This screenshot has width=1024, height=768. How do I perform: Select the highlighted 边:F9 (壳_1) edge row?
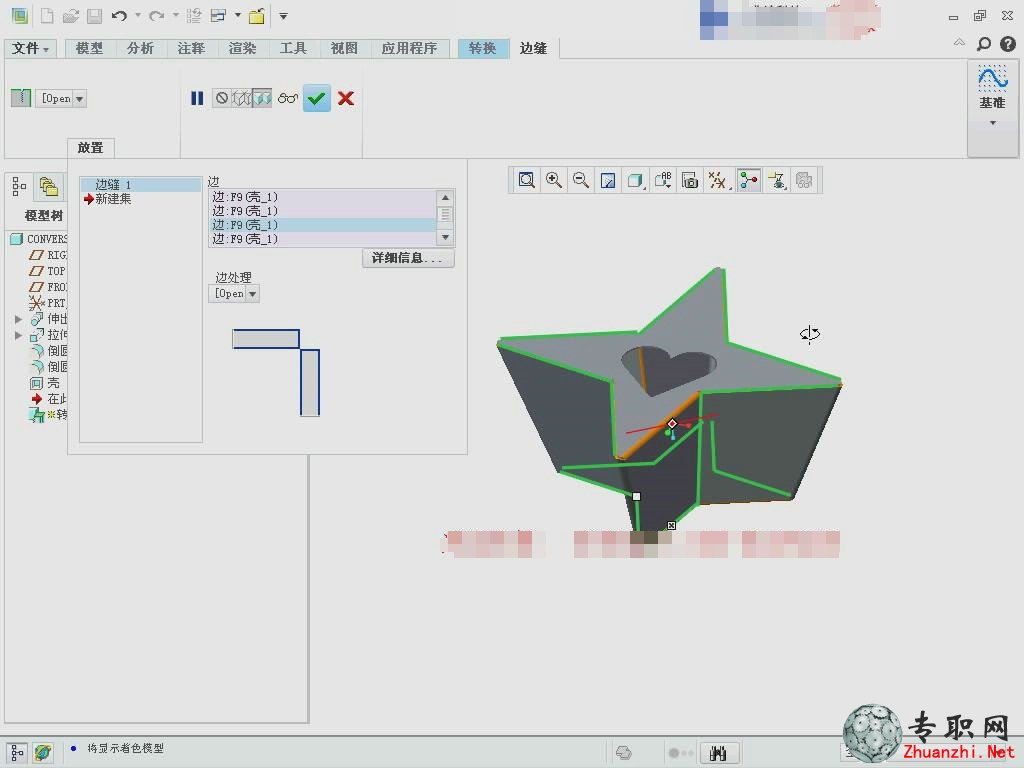(x=323, y=225)
